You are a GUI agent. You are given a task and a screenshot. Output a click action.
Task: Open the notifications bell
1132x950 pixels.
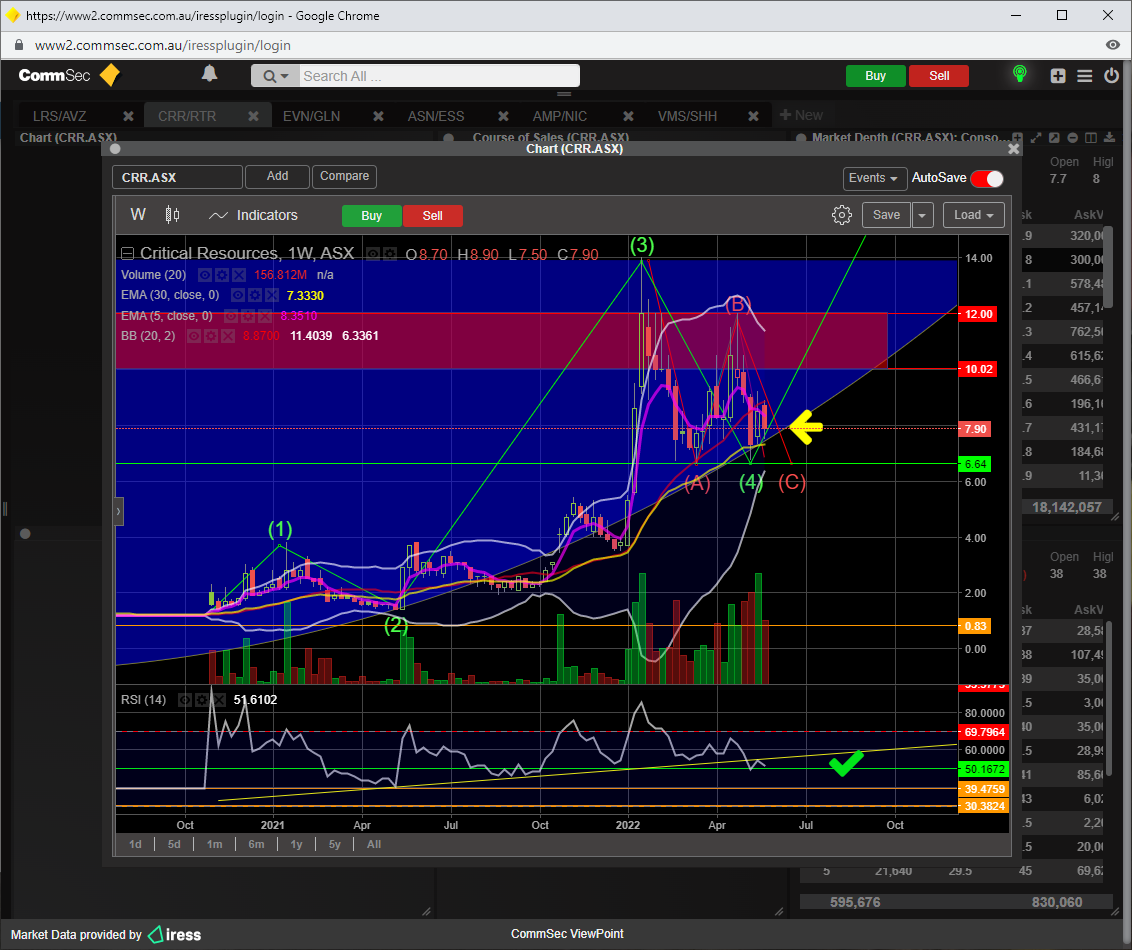tap(209, 74)
